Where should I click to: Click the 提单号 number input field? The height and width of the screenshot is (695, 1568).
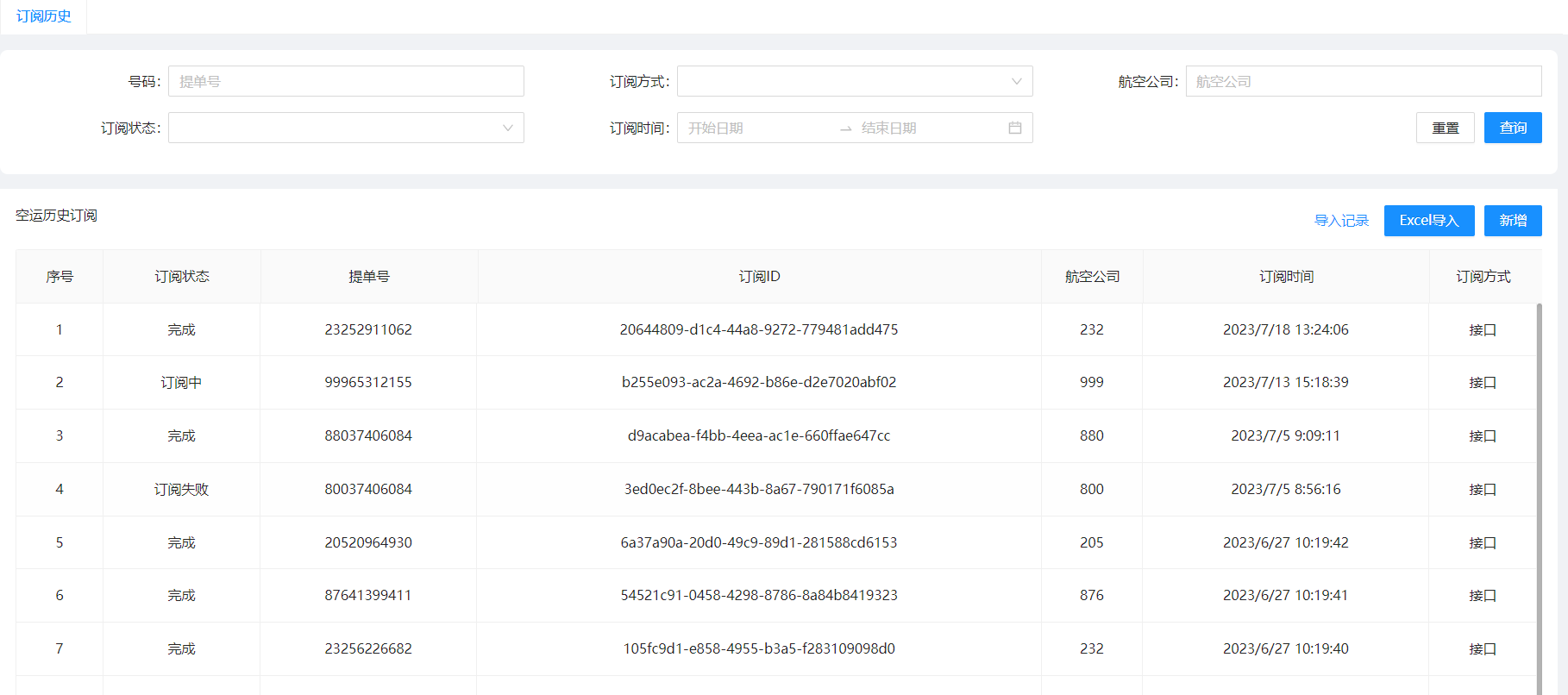346,81
